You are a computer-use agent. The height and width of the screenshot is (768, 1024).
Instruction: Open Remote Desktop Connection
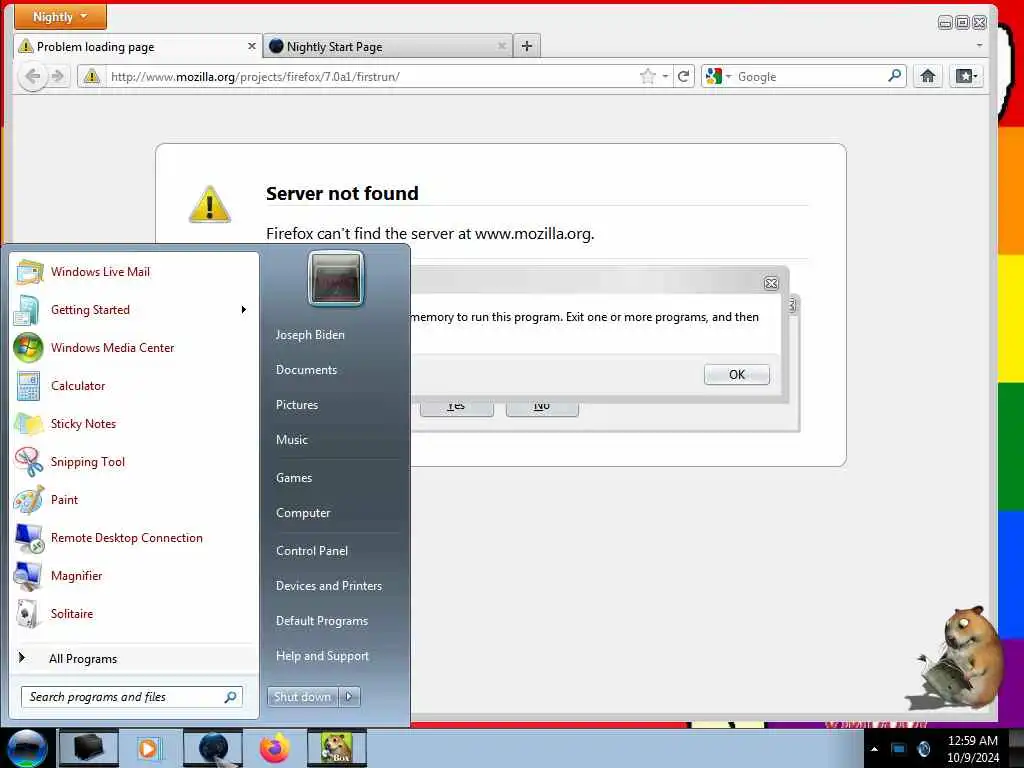click(x=135, y=537)
